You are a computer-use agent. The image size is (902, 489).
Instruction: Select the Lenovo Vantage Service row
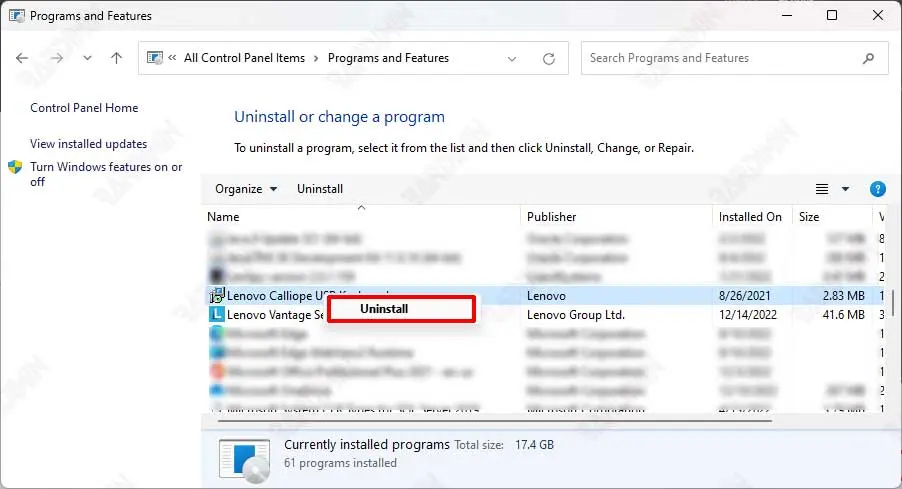click(544, 315)
